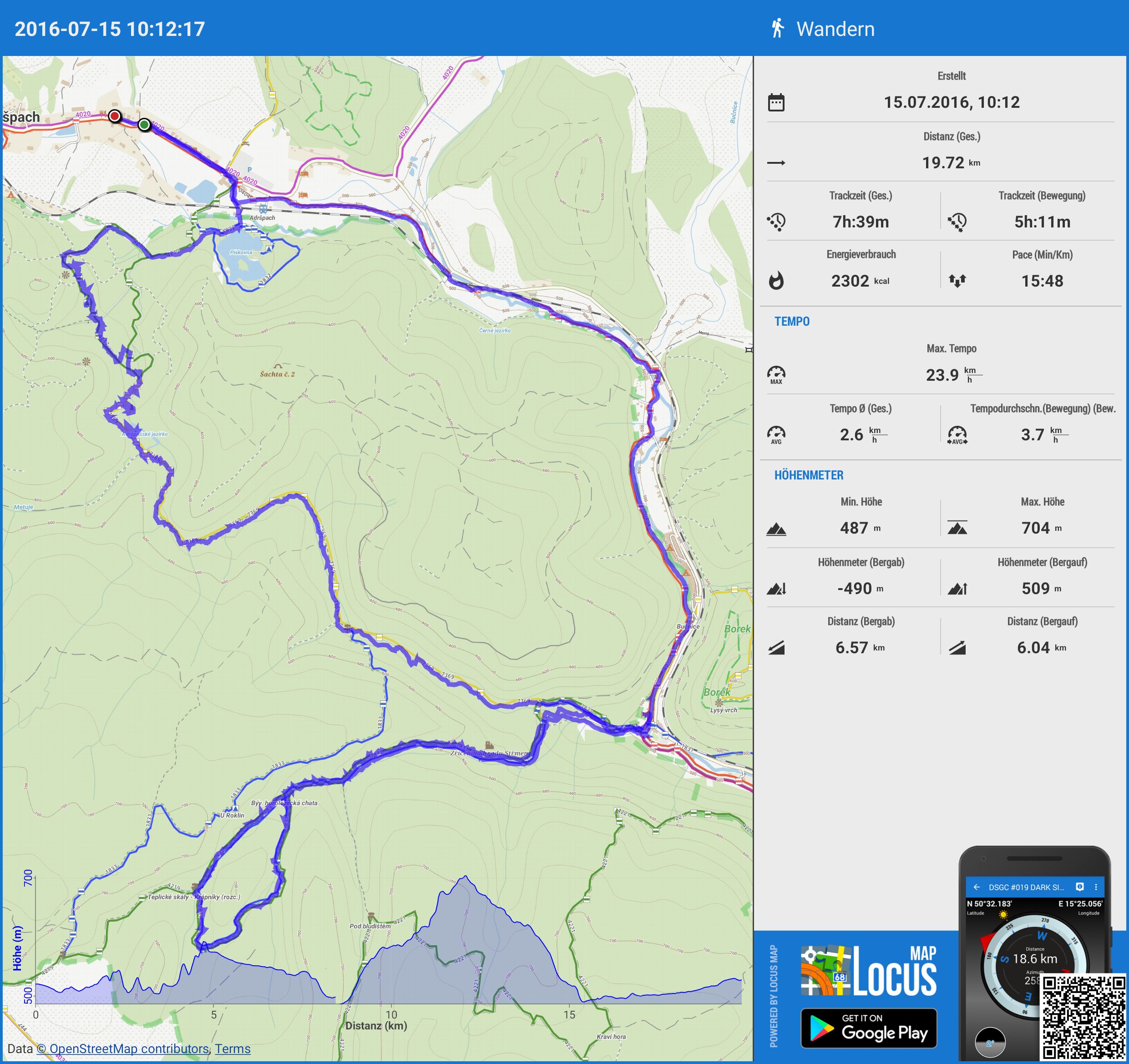Click the Černé jezírko map label
This screenshot has height=1064, width=1129.
coord(495,330)
